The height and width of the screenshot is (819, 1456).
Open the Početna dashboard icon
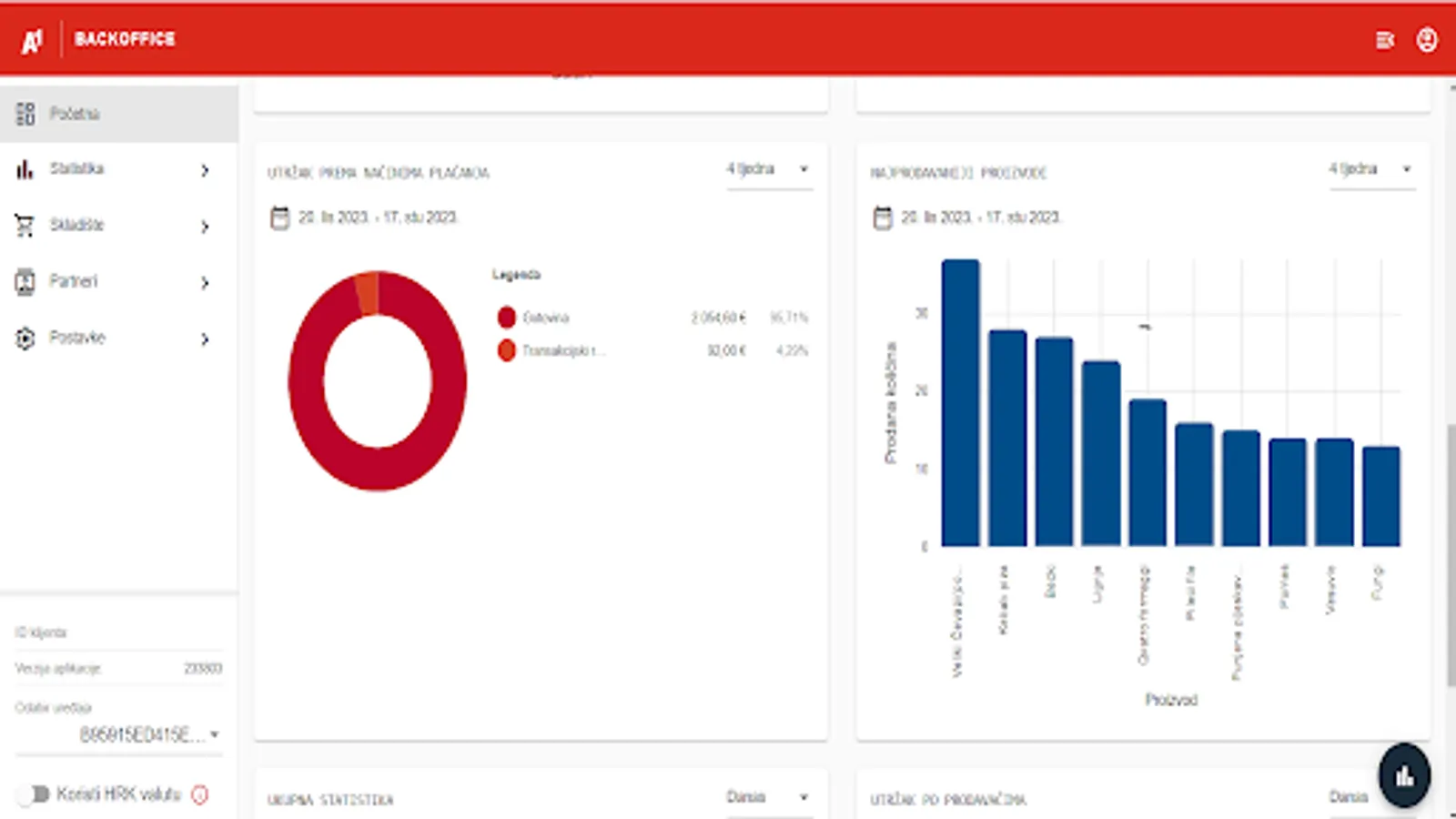click(25, 112)
